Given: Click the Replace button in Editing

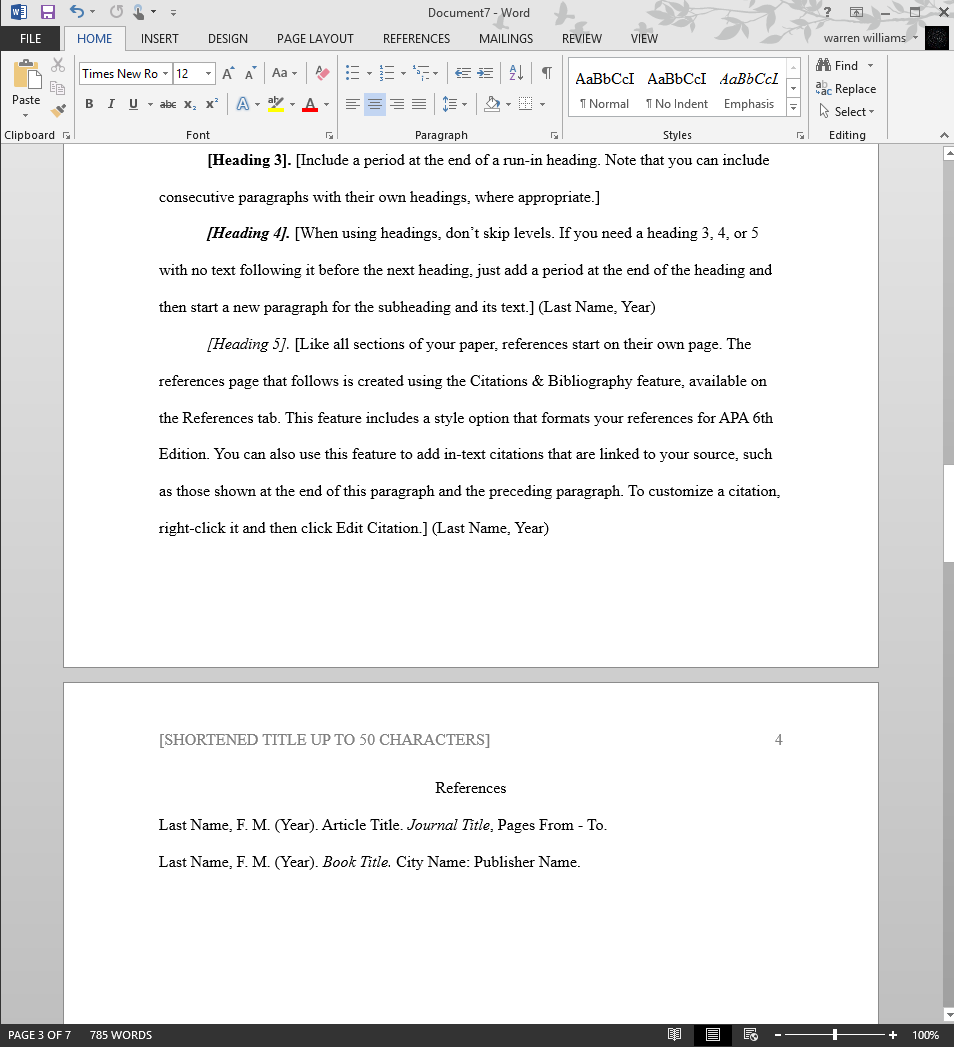Looking at the screenshot, I should pos(846,89).
